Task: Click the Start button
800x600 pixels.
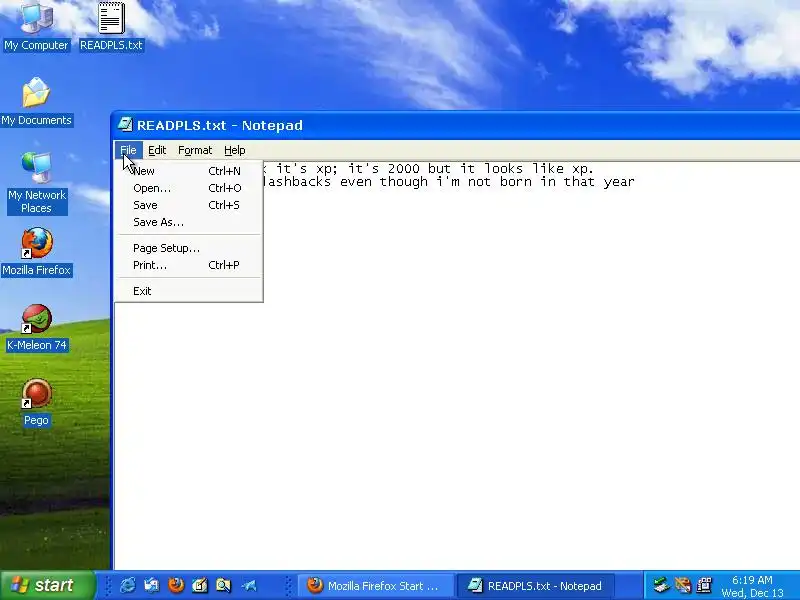Action: (47, 585)
